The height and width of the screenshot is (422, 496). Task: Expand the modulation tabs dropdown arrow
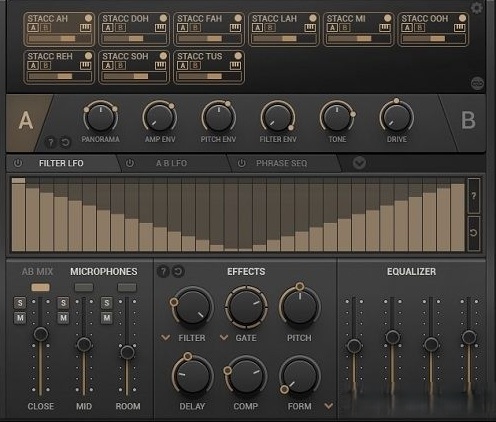(359, 163)
